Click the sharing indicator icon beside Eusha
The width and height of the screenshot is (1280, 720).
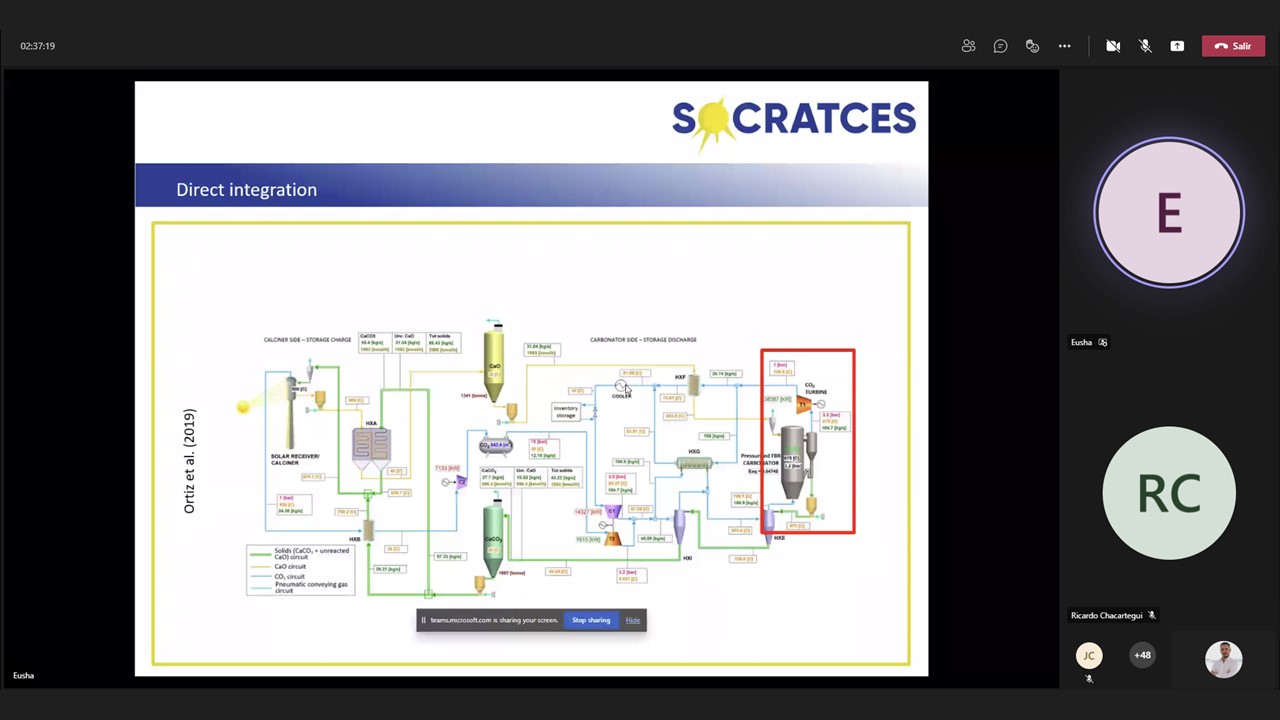[1103, 342]
